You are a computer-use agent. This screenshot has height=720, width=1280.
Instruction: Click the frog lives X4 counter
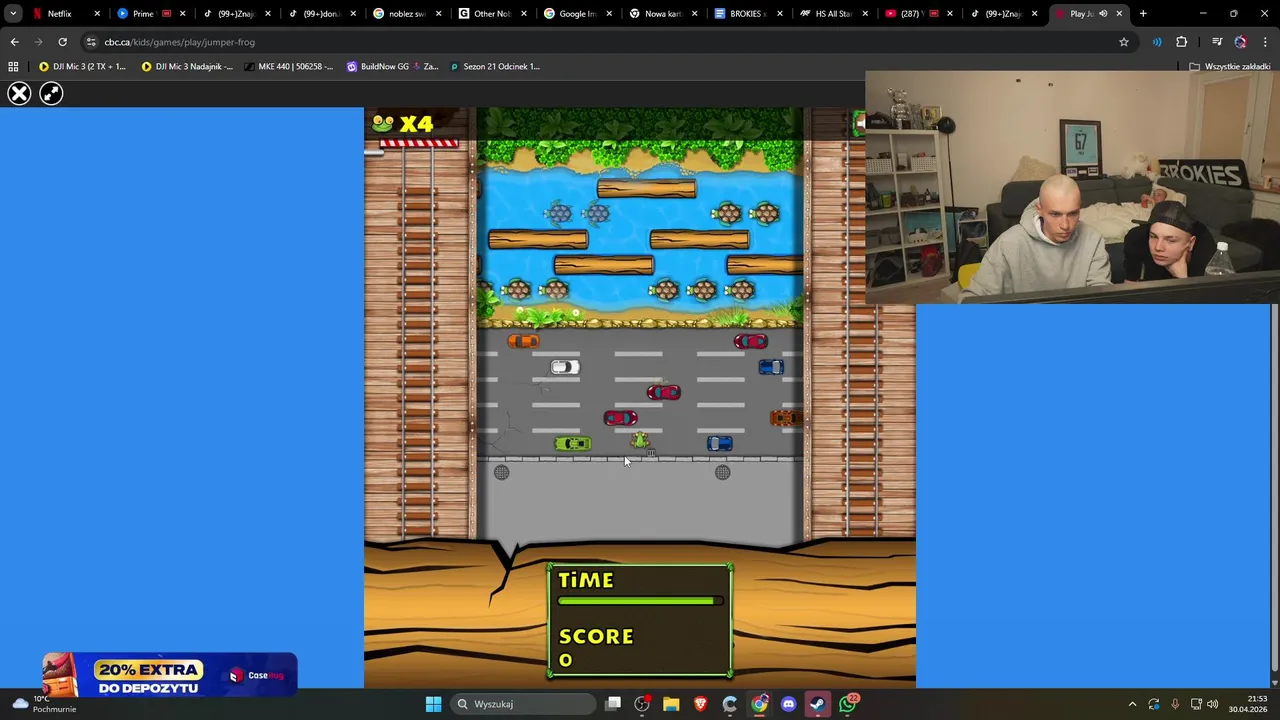[x=403, y=124]
